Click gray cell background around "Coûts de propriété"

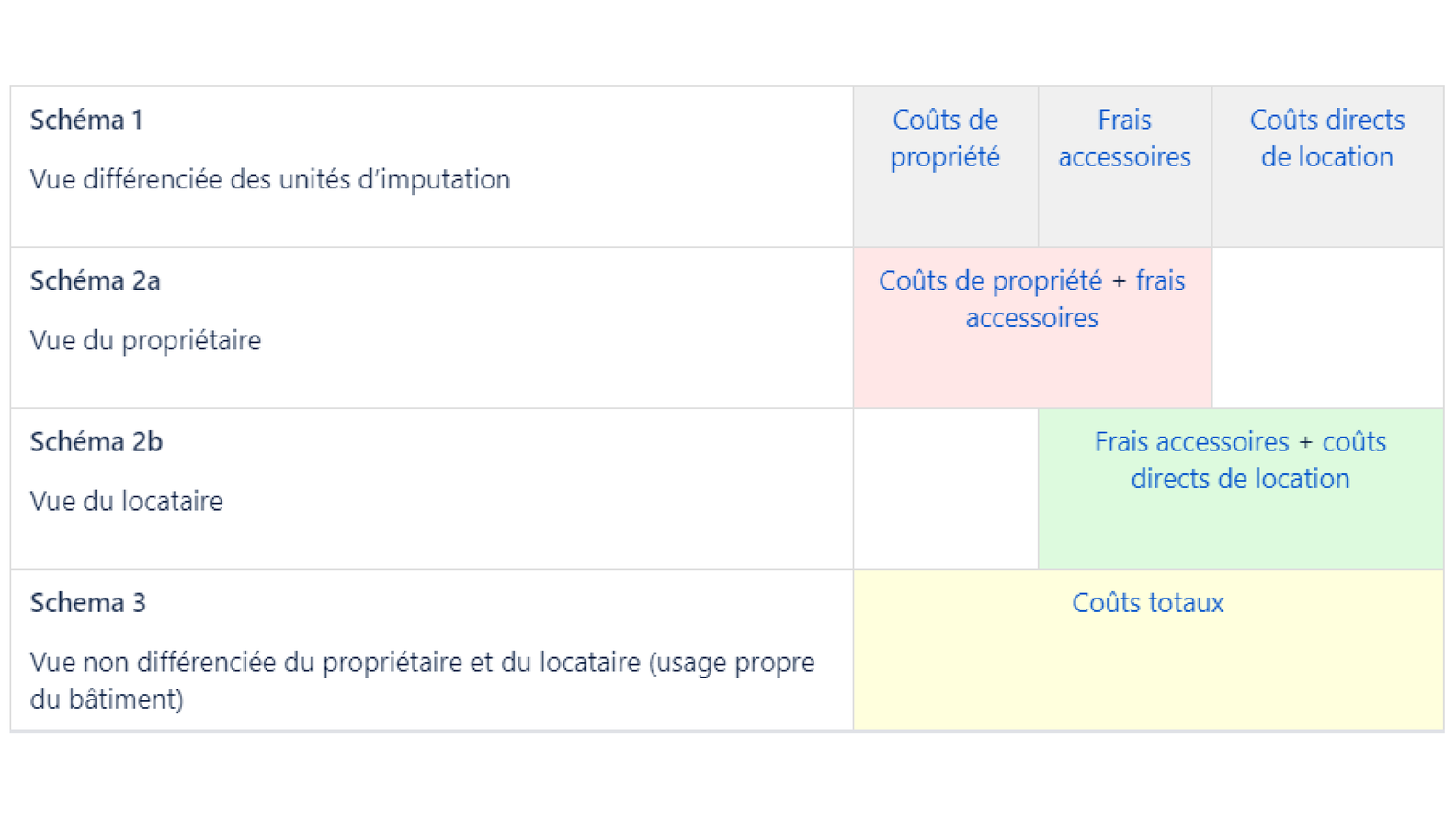pyautogui.click(x=945, y=211)
